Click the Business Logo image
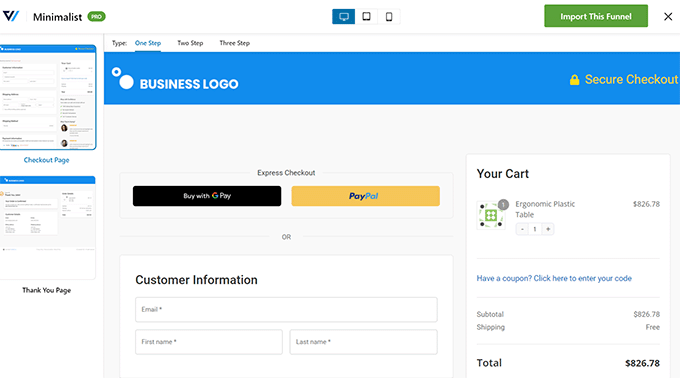 [x=175, y=78]
